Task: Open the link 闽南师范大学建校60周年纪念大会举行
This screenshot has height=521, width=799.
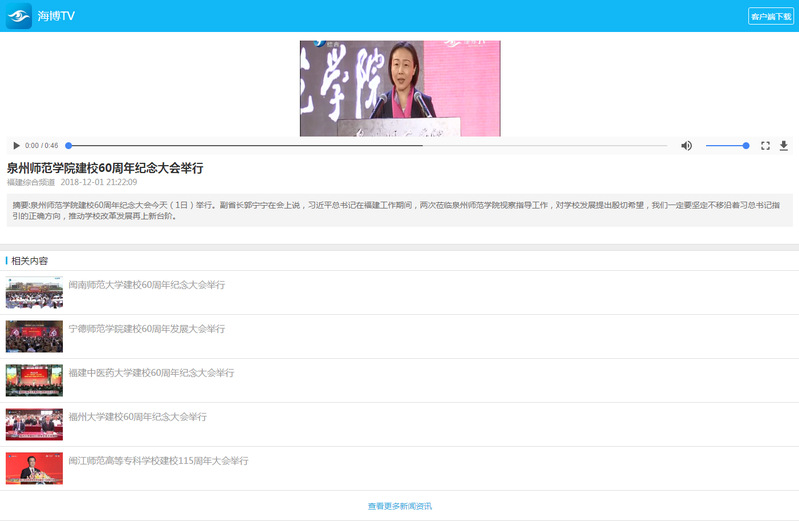Action: pos(147,285)
